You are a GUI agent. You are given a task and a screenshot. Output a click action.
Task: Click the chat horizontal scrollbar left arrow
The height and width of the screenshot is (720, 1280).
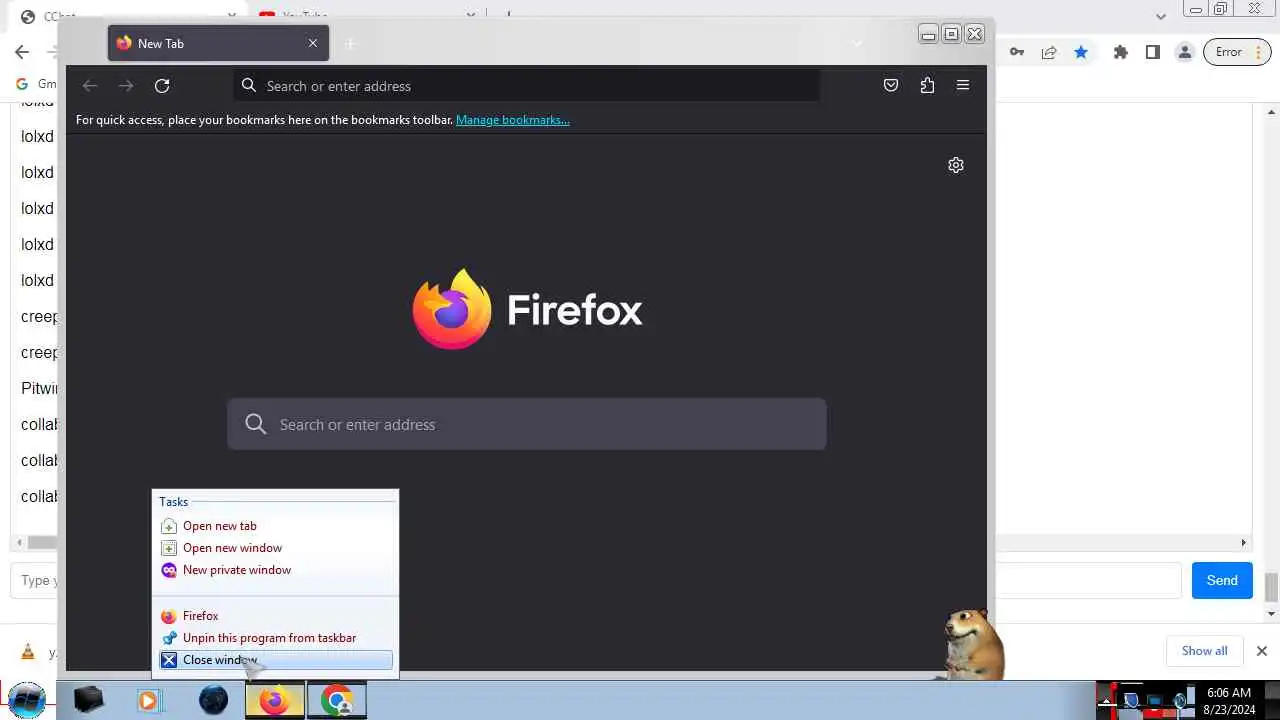[19, 543]
